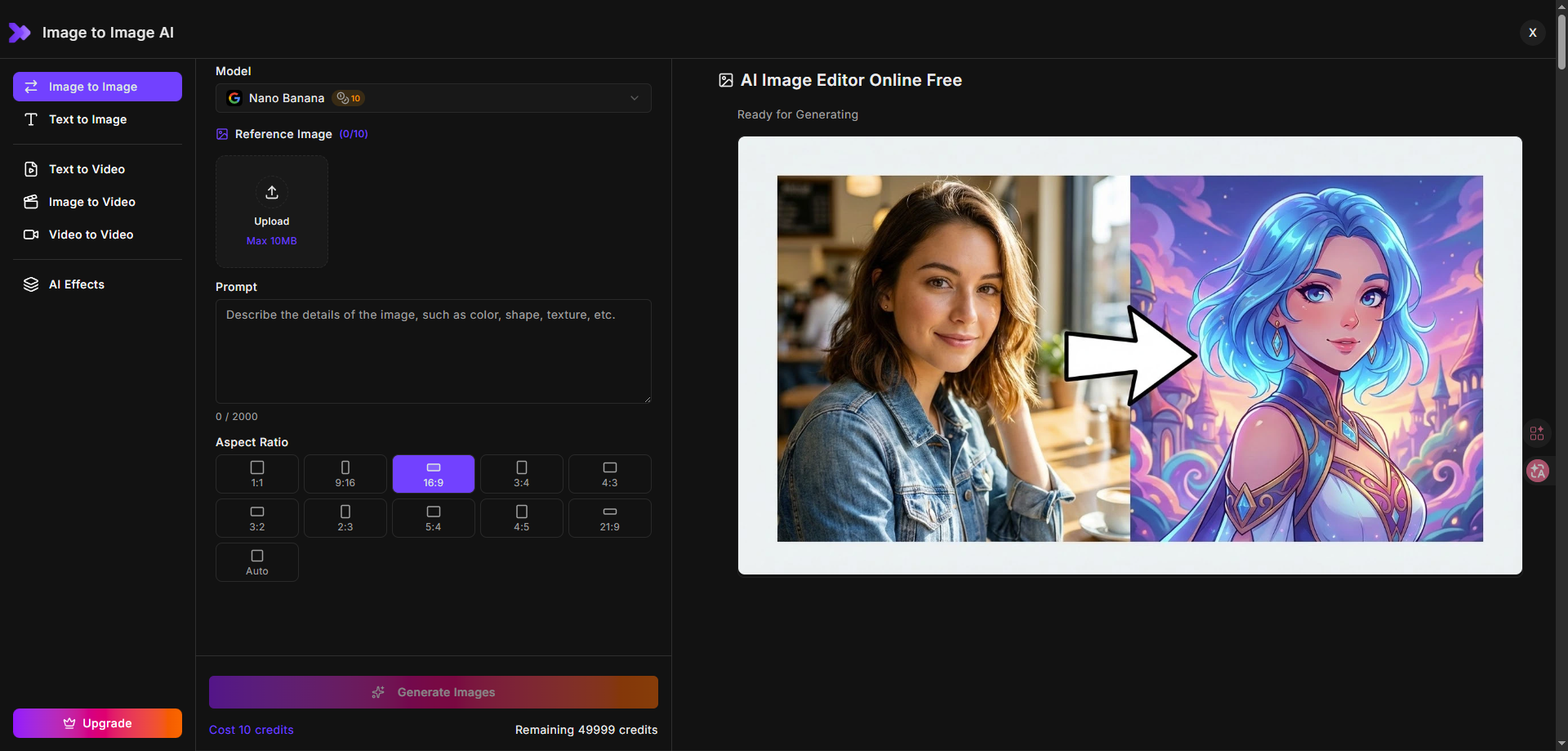Select the Image to Image sidebar icon
The height and width of the screenshot is (751, 1568).
coord(31,87)
